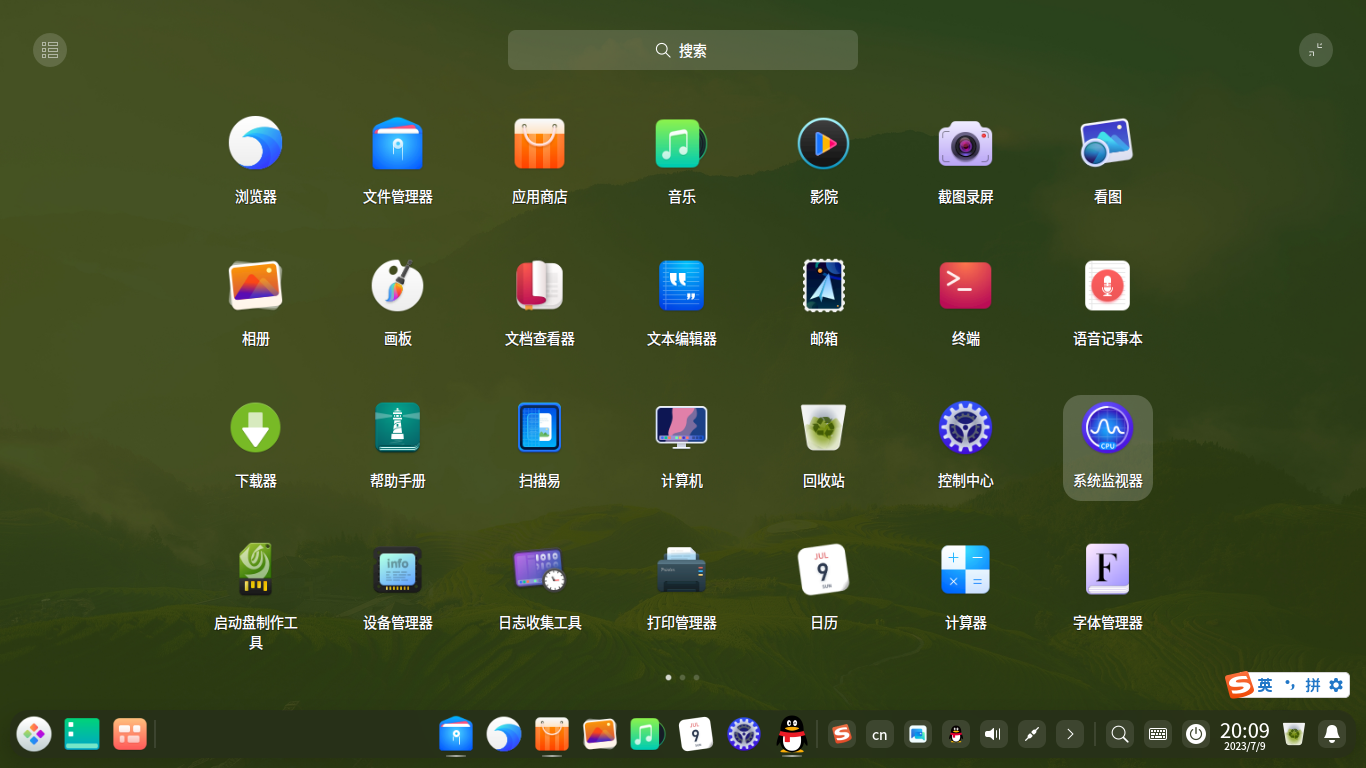Click 拼 pinyin mode in Sogou bar
Screen dimensions: 1366x768
pyautogui.click(x=1313, y=685)
